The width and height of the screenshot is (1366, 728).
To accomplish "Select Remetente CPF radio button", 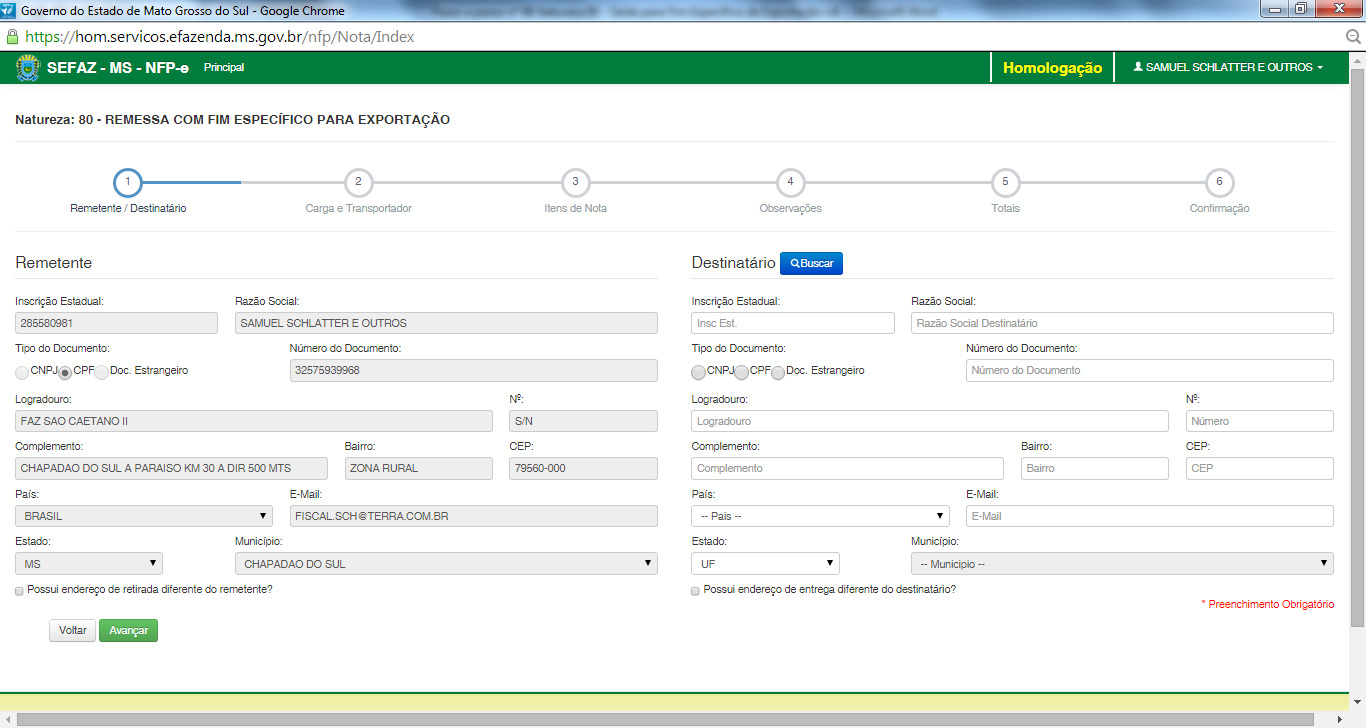I will tap(65, 372).
